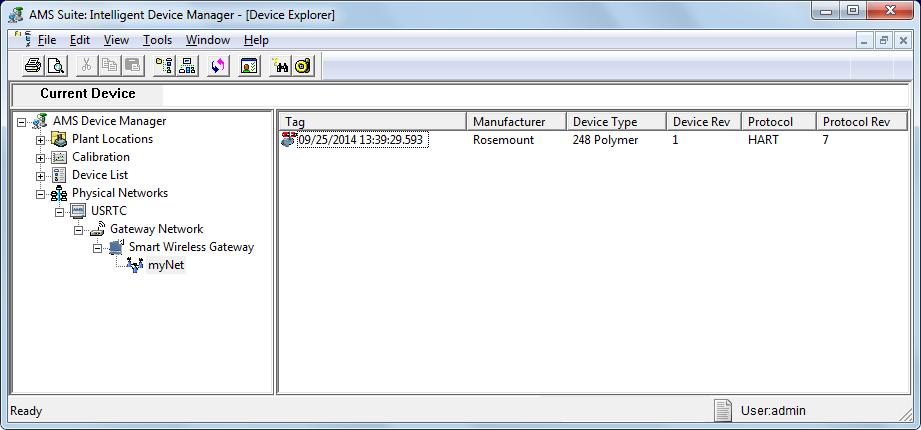Sort by the Device Type column header
This screenshot has width=921, height=430.
click(616, 122)
